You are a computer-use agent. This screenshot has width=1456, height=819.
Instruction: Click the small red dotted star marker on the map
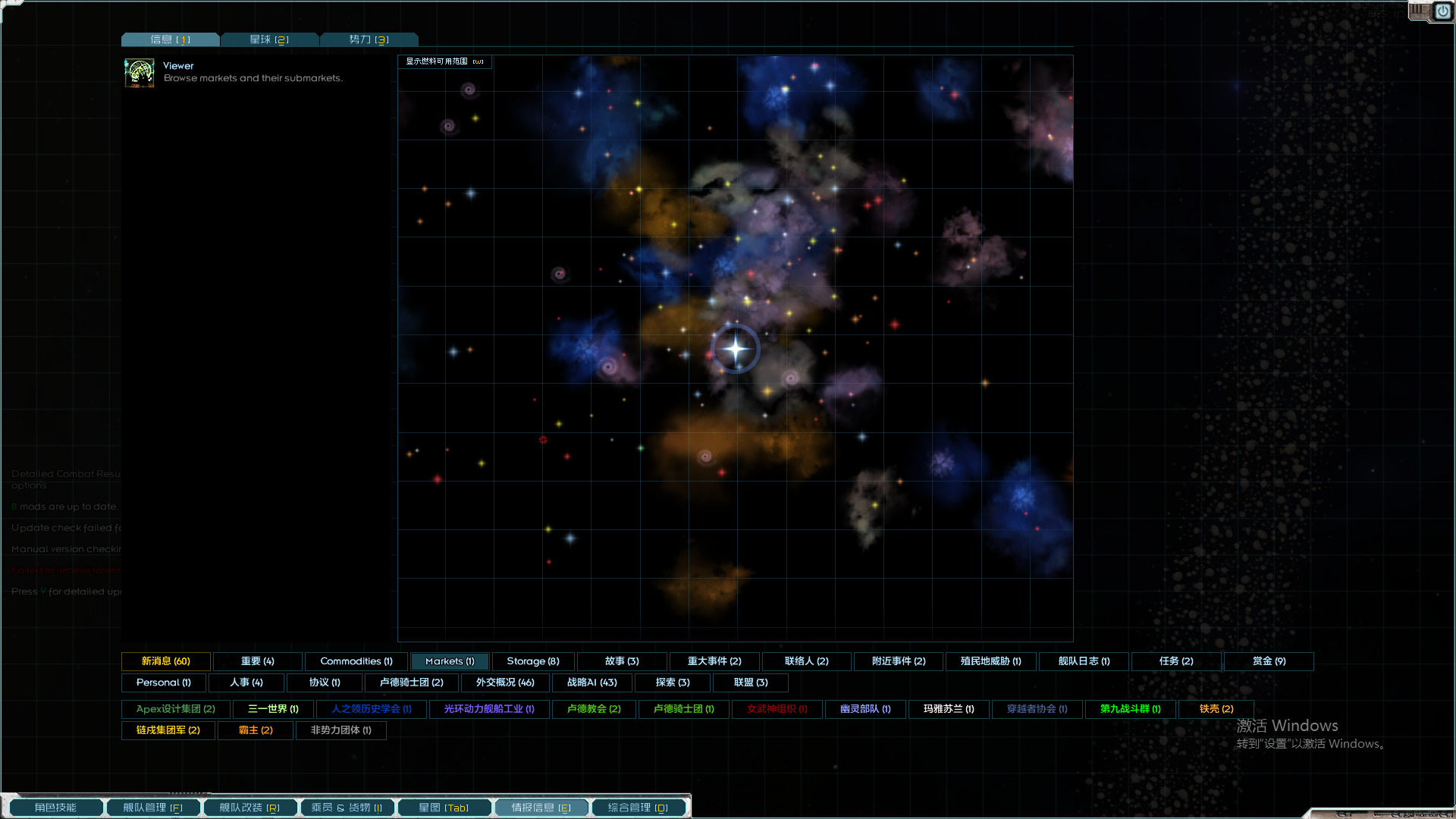tap(543, 440)
